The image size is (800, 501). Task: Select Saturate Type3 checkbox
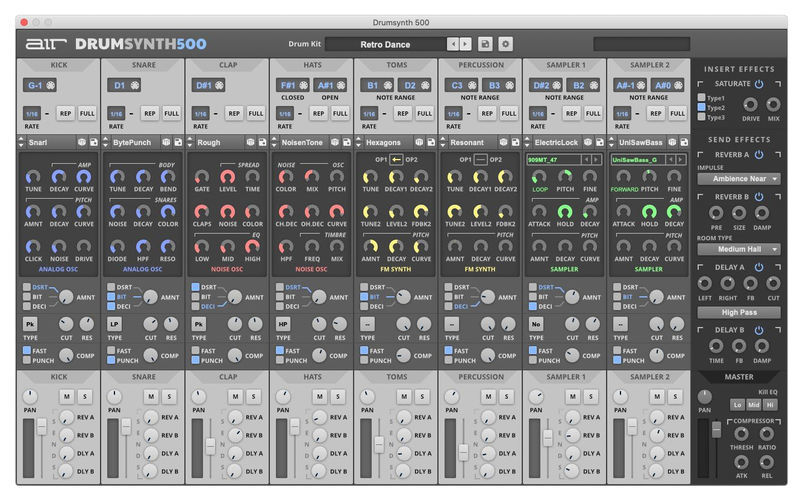point(702,117)
